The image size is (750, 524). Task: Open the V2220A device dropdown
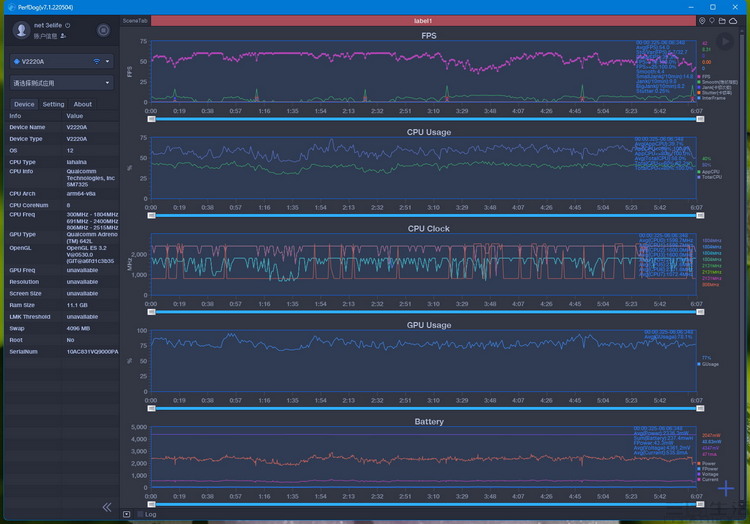coord(62,61)
